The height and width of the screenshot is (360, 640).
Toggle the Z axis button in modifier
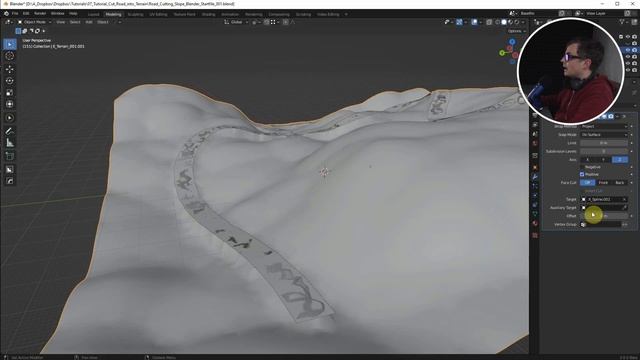point(620,160)
